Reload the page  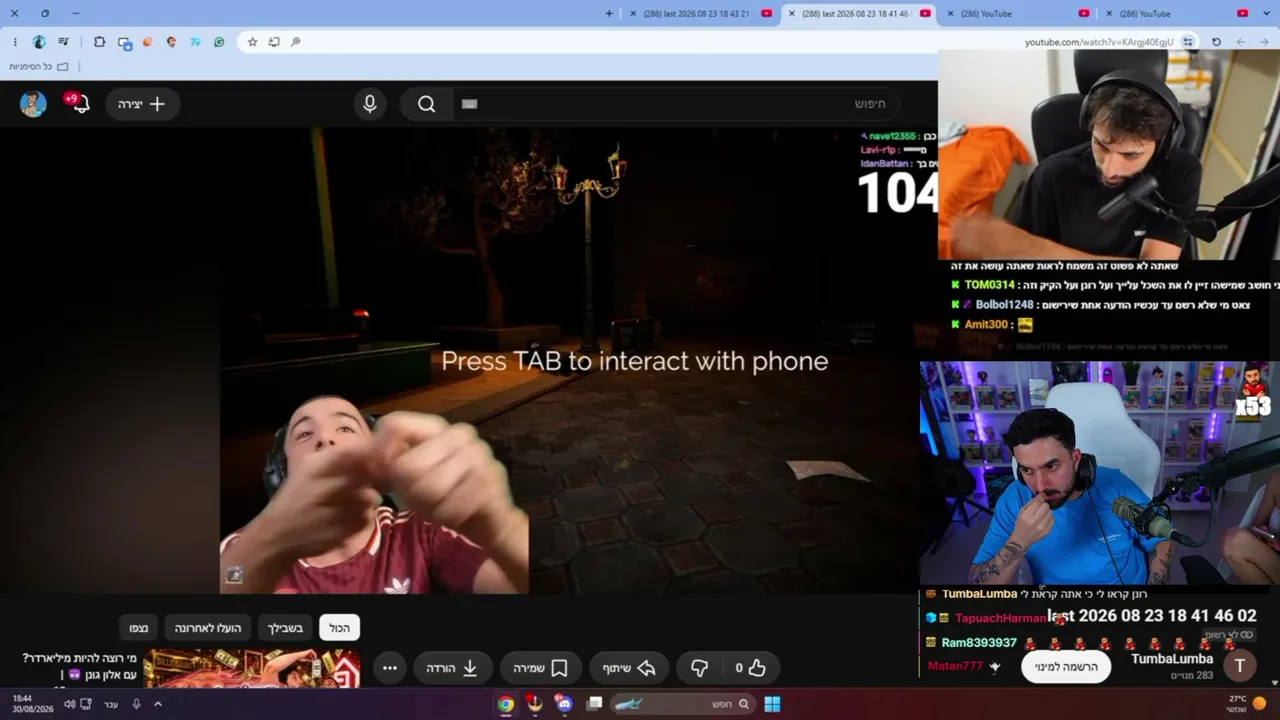pos(1216,42)
